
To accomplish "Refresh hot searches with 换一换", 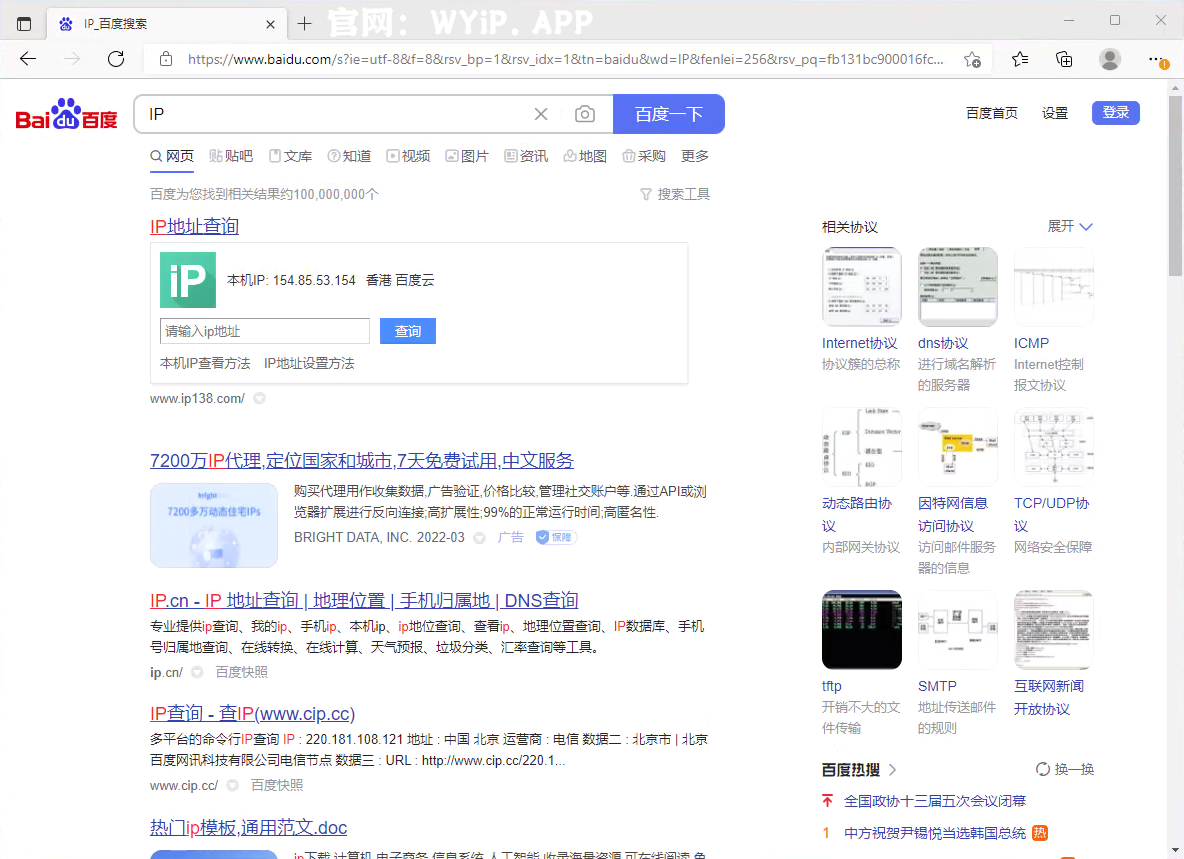I will 1065,770.
